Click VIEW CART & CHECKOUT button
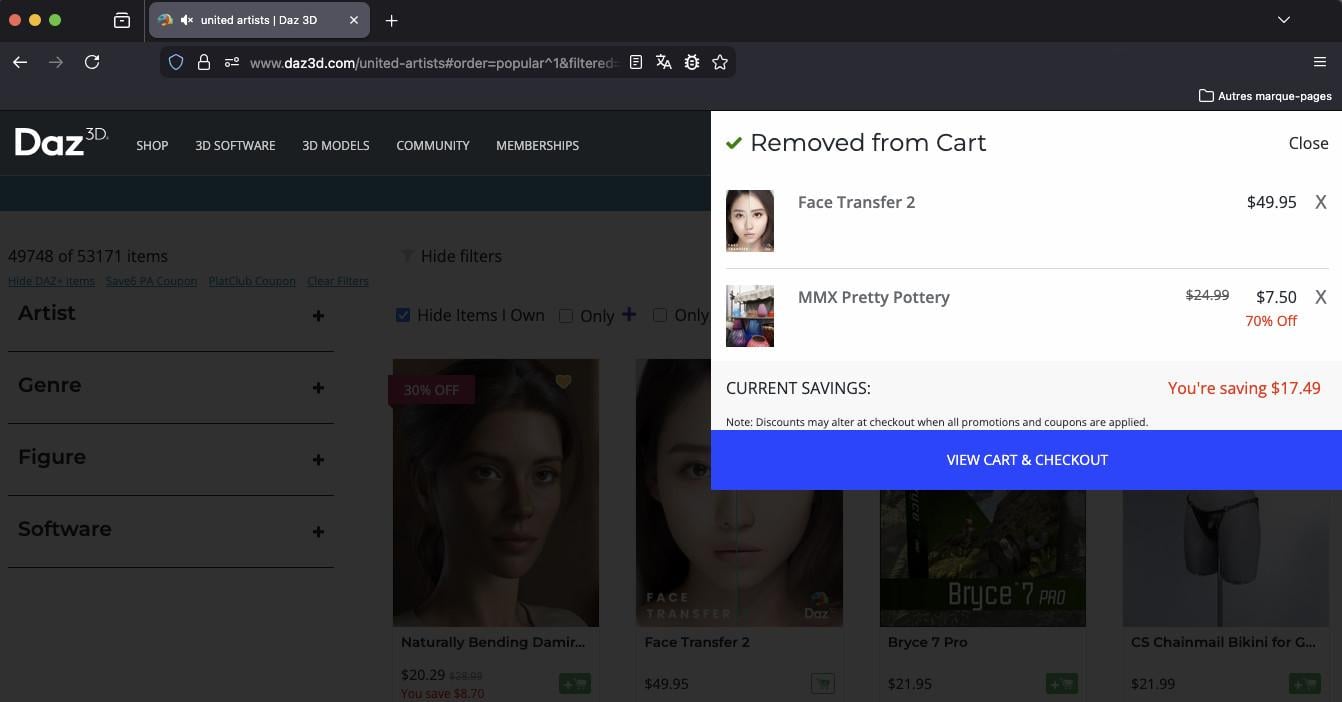This screenshot has width=1342, height=702. click(x=1026, y=460)
